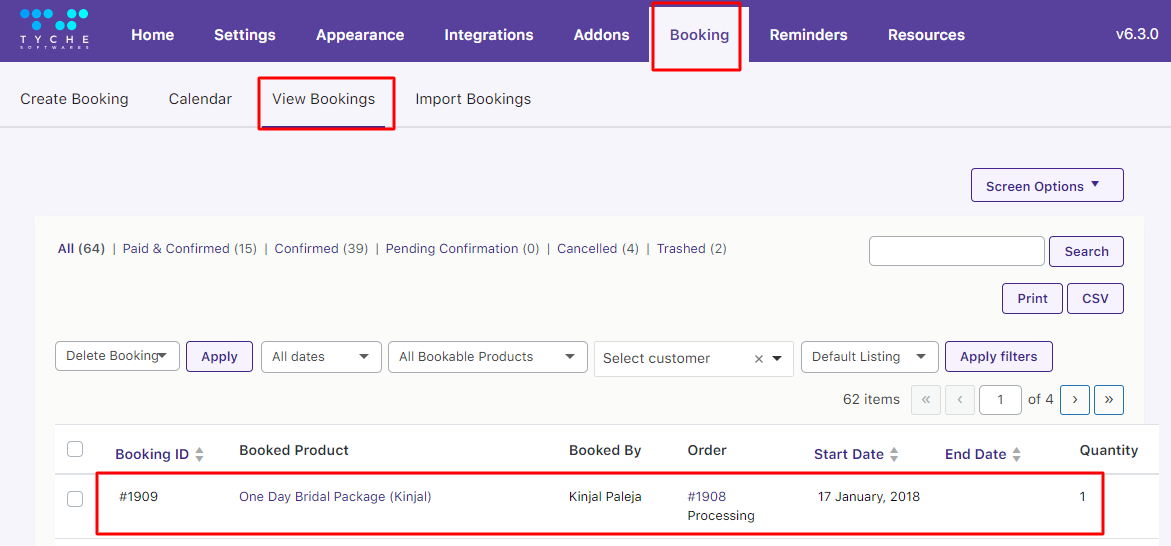Open the All dates filter dropdown
Image resolution: width=1171 pixels, height=546 pixels.
pos(321,356)
